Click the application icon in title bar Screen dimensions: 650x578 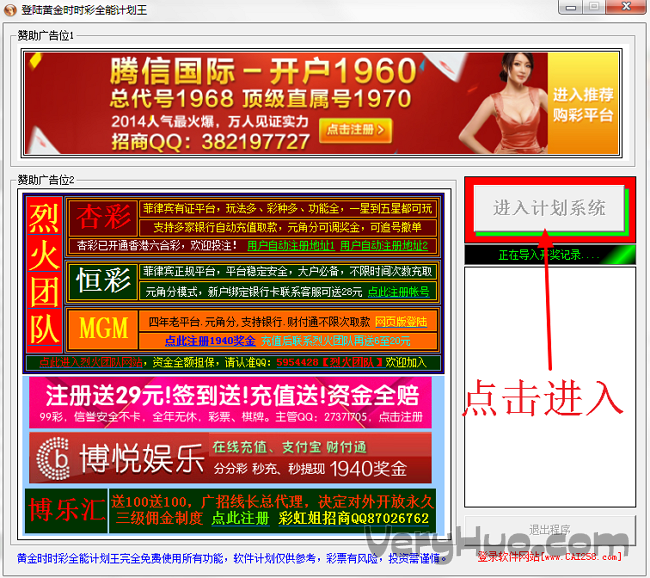coord(10,9)
